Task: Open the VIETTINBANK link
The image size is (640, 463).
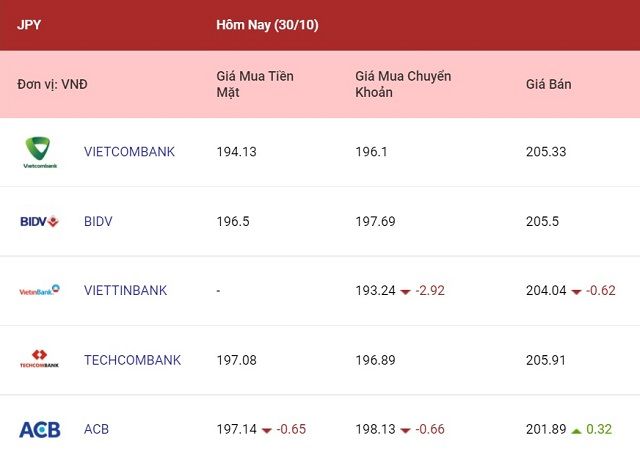Action: click(125, 290)
